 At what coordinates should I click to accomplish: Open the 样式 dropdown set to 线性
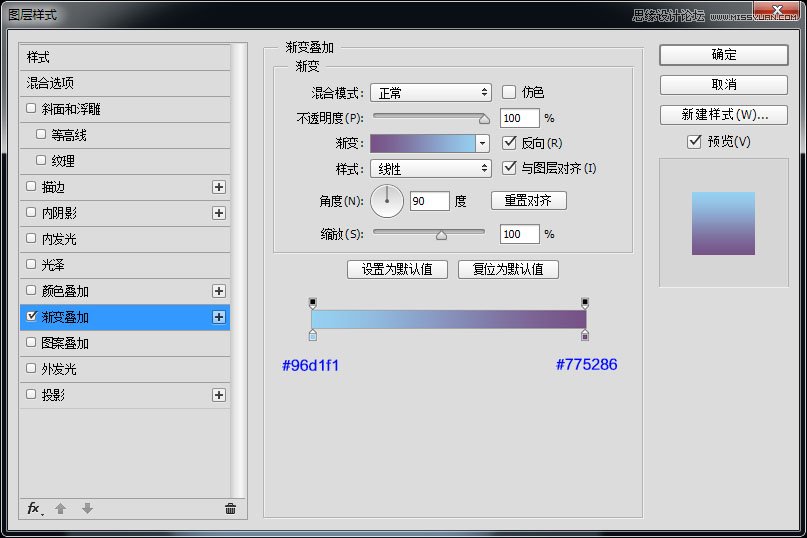point(431,168)
